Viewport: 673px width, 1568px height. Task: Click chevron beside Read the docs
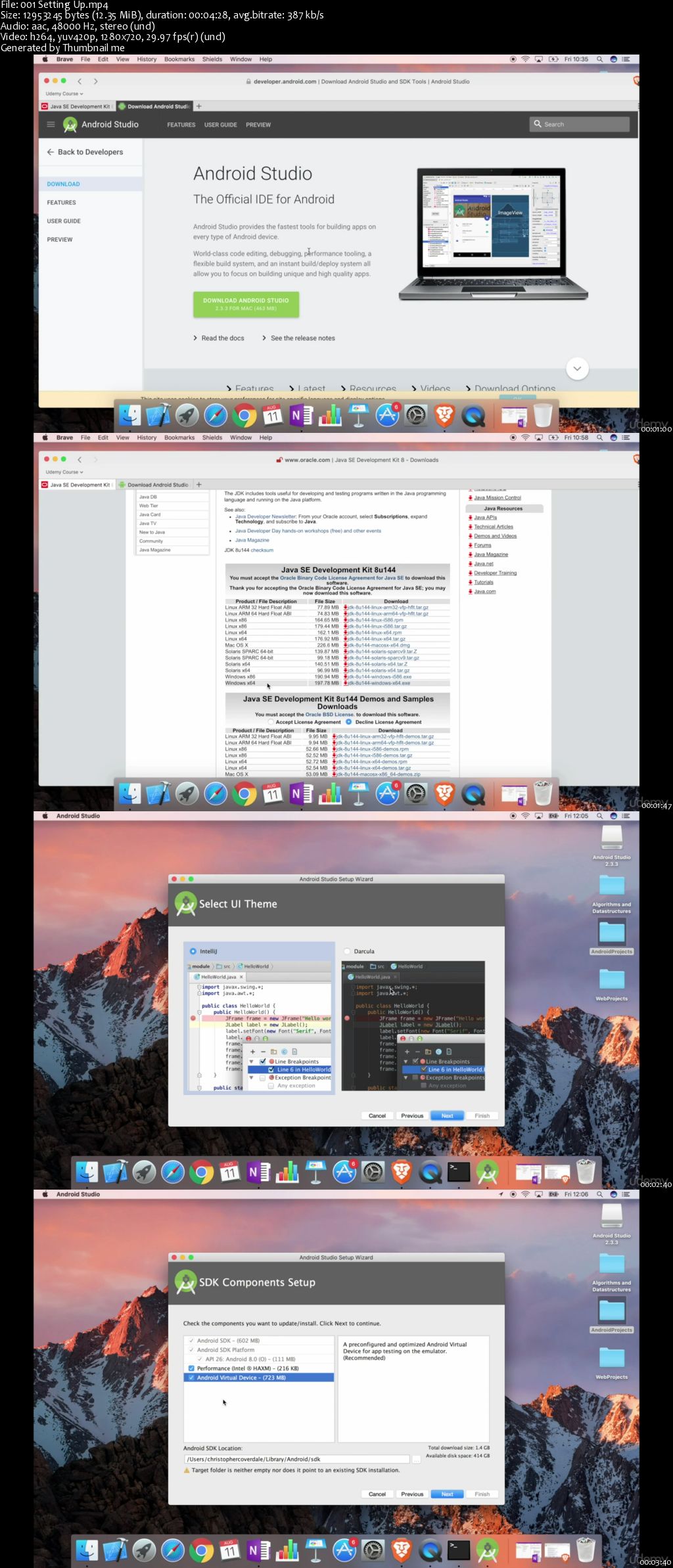click(195, 338)
